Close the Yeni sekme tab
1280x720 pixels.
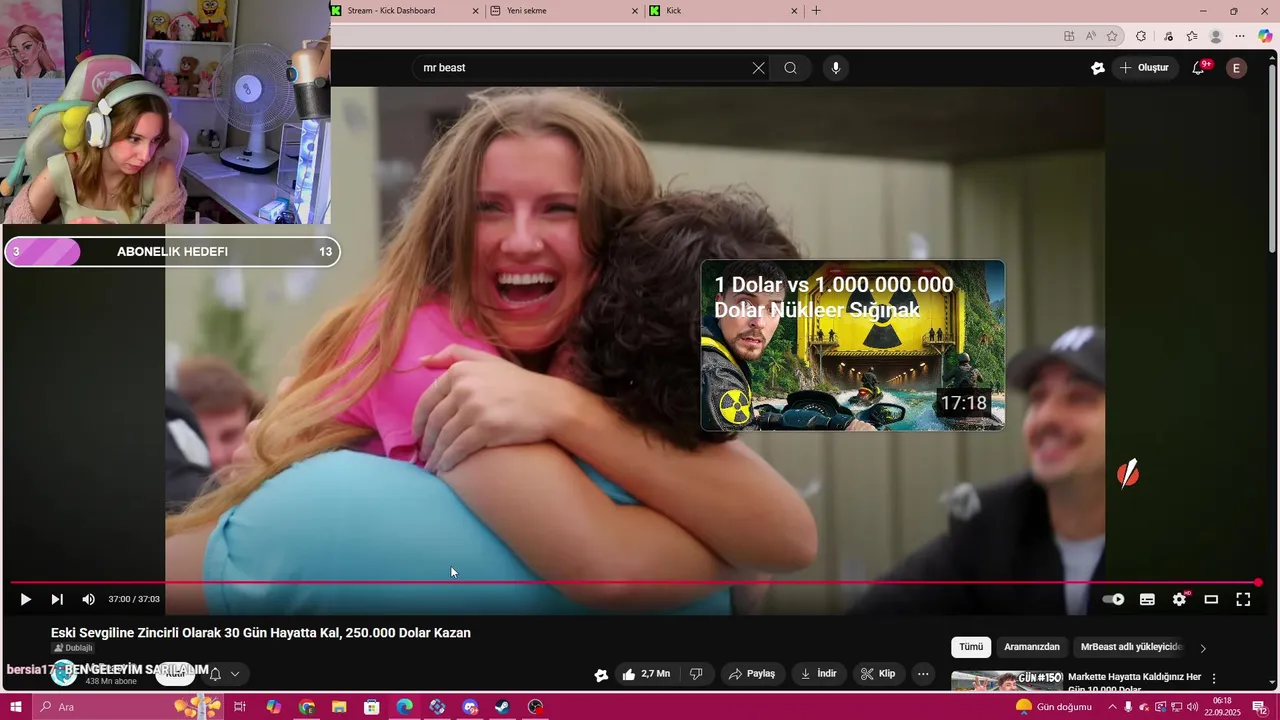634,11
